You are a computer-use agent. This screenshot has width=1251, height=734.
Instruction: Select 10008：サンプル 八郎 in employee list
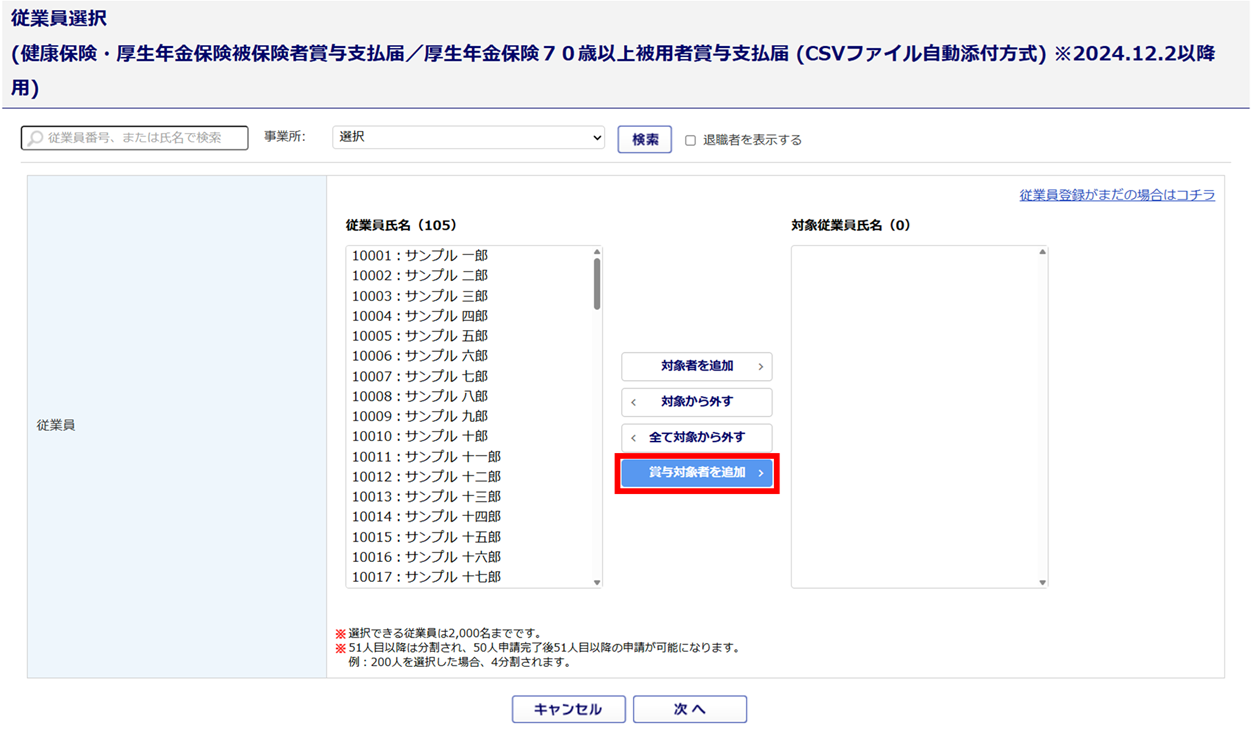pyautogui.click(x=469, y=396)
